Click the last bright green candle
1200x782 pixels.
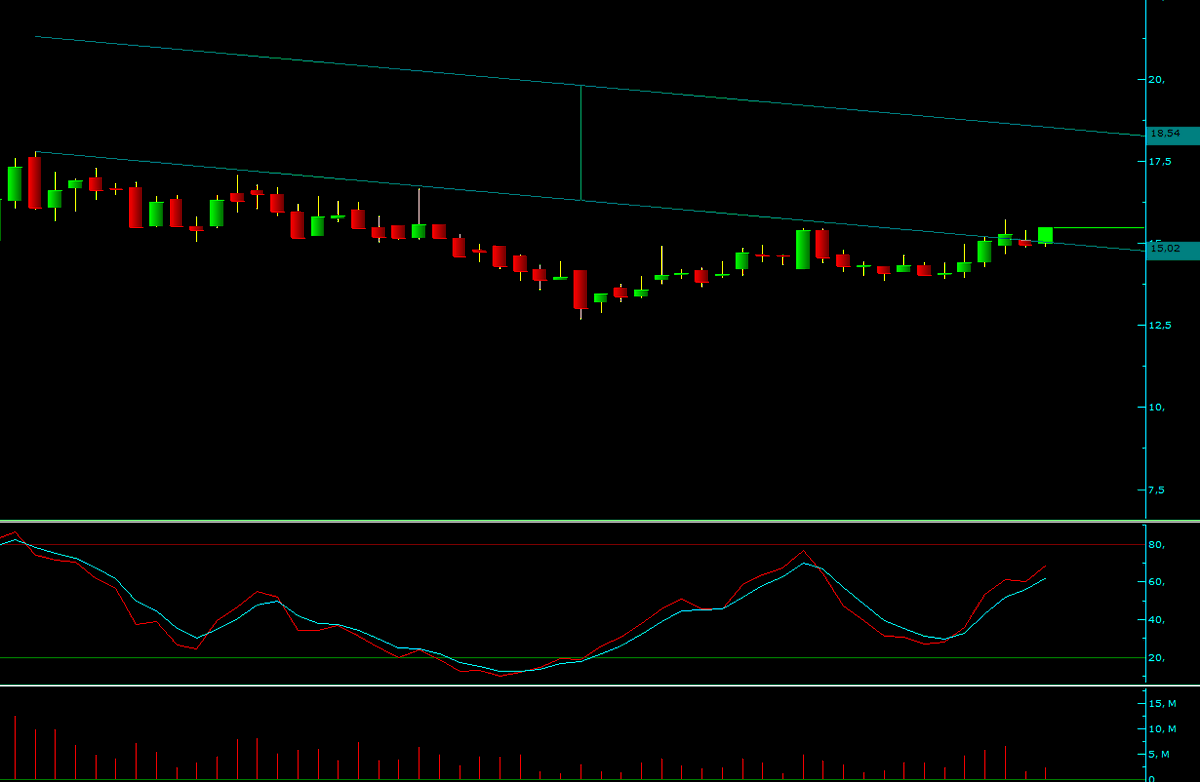pos(1045,236)
